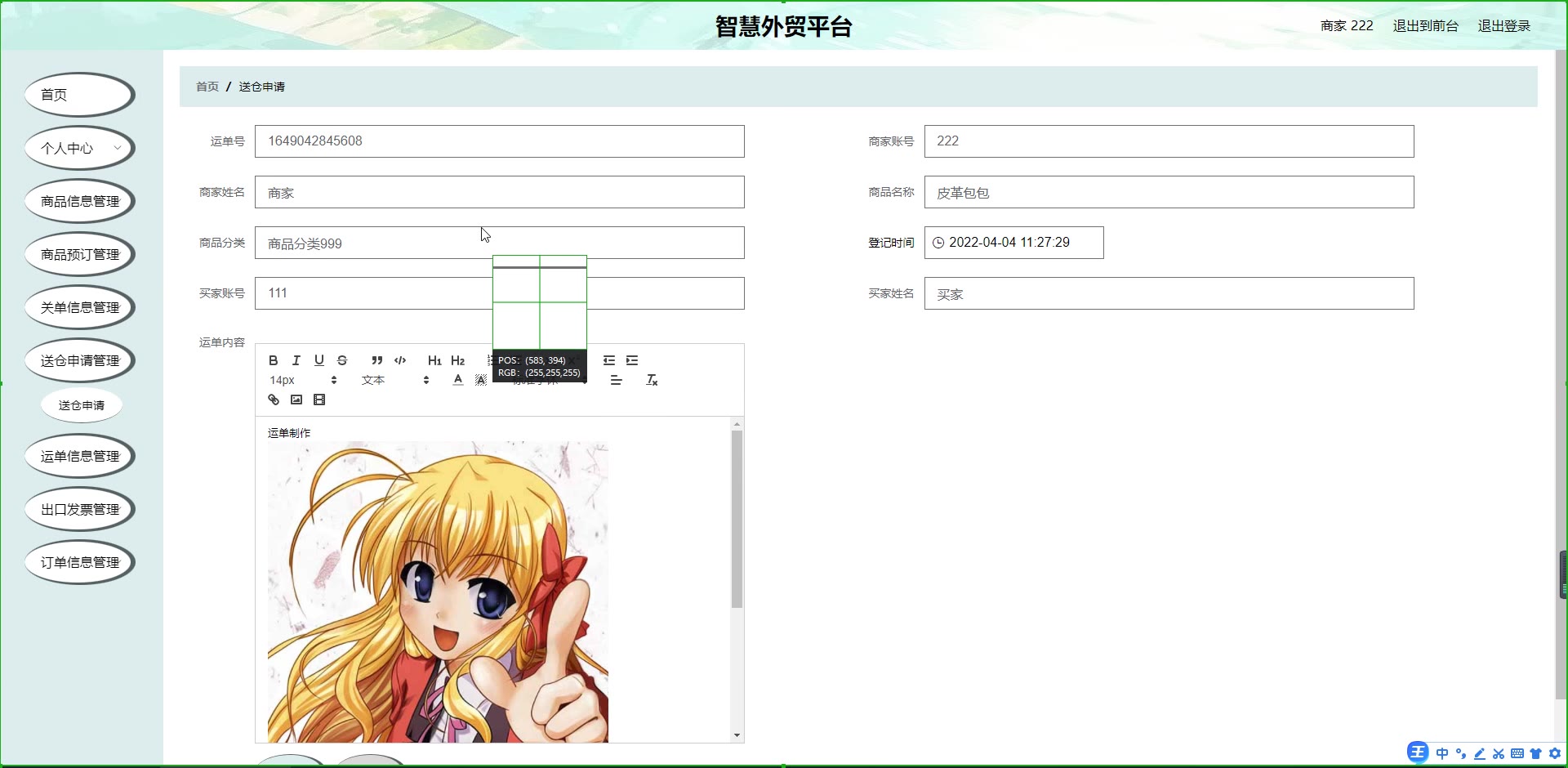1568x768 pixels.
Task: Open 商品信息管理 menu
Action: [80, 201]
